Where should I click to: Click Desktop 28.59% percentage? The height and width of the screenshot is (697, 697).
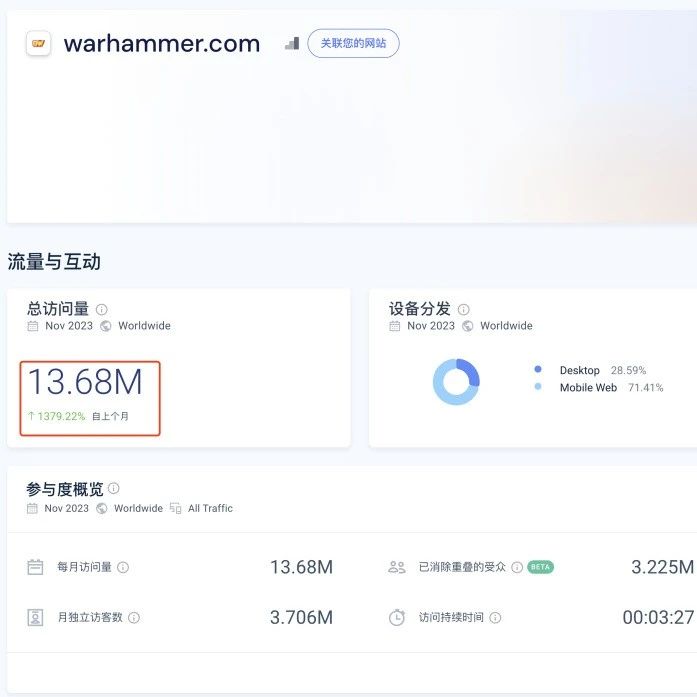pyautogui.click(x=628, y=370)
